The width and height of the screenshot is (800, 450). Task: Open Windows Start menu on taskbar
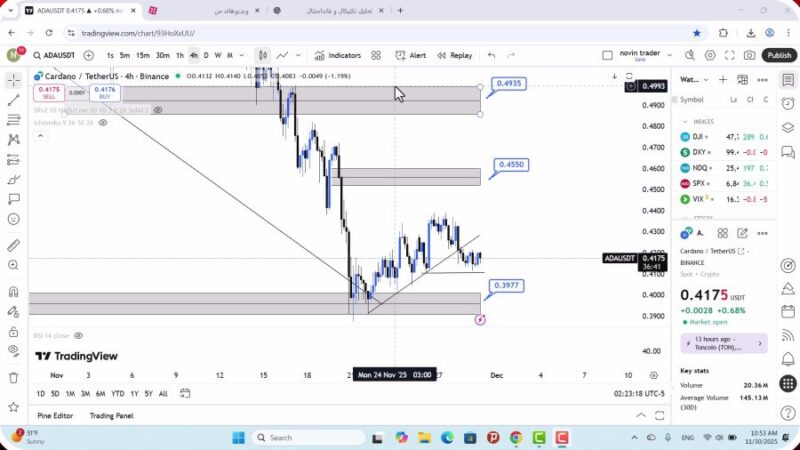(239, 438)
